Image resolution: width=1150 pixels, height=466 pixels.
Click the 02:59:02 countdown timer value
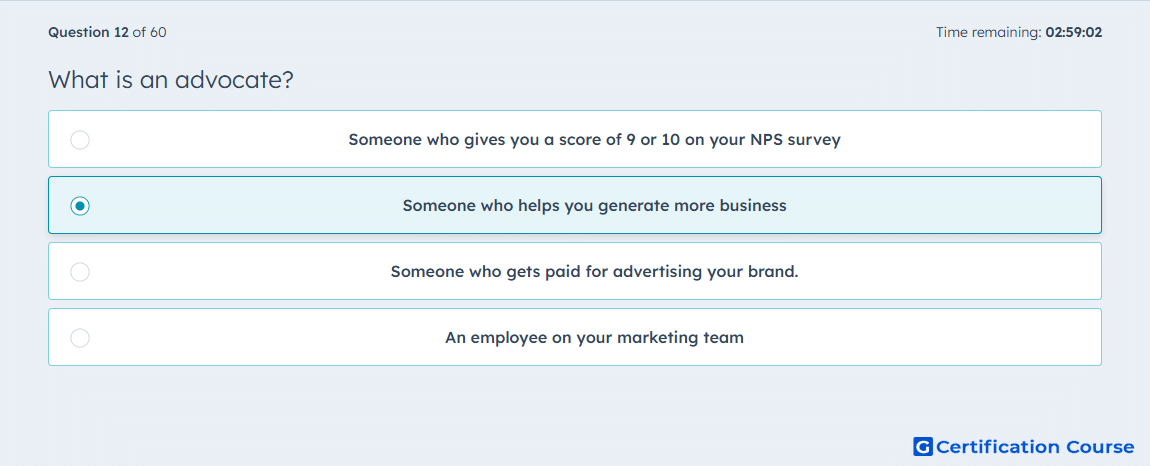pos(1075,32)
